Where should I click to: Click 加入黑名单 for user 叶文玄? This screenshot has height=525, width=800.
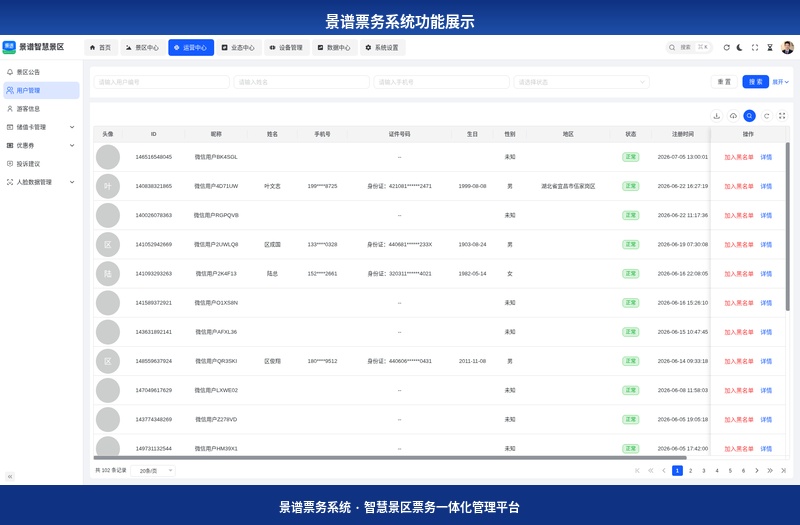739,186
